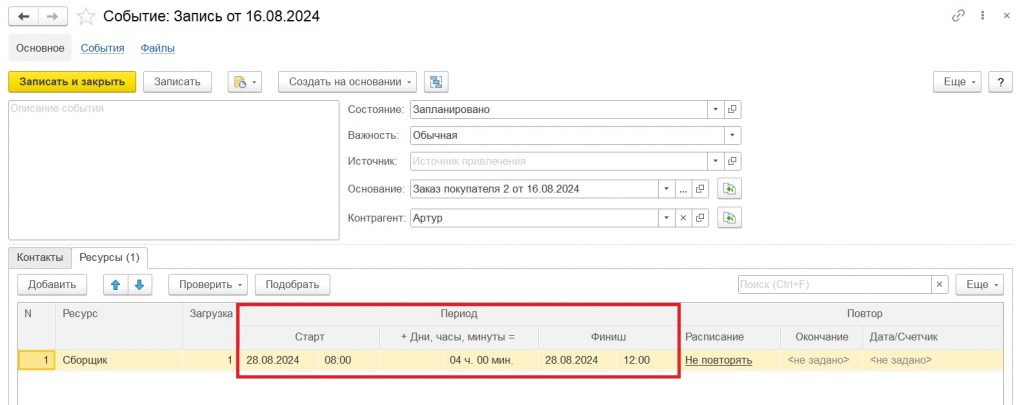Image resolution: width=1024 pixels, height=405 pixels.
Task: Open the Источник value form icon
Action: 732,161
